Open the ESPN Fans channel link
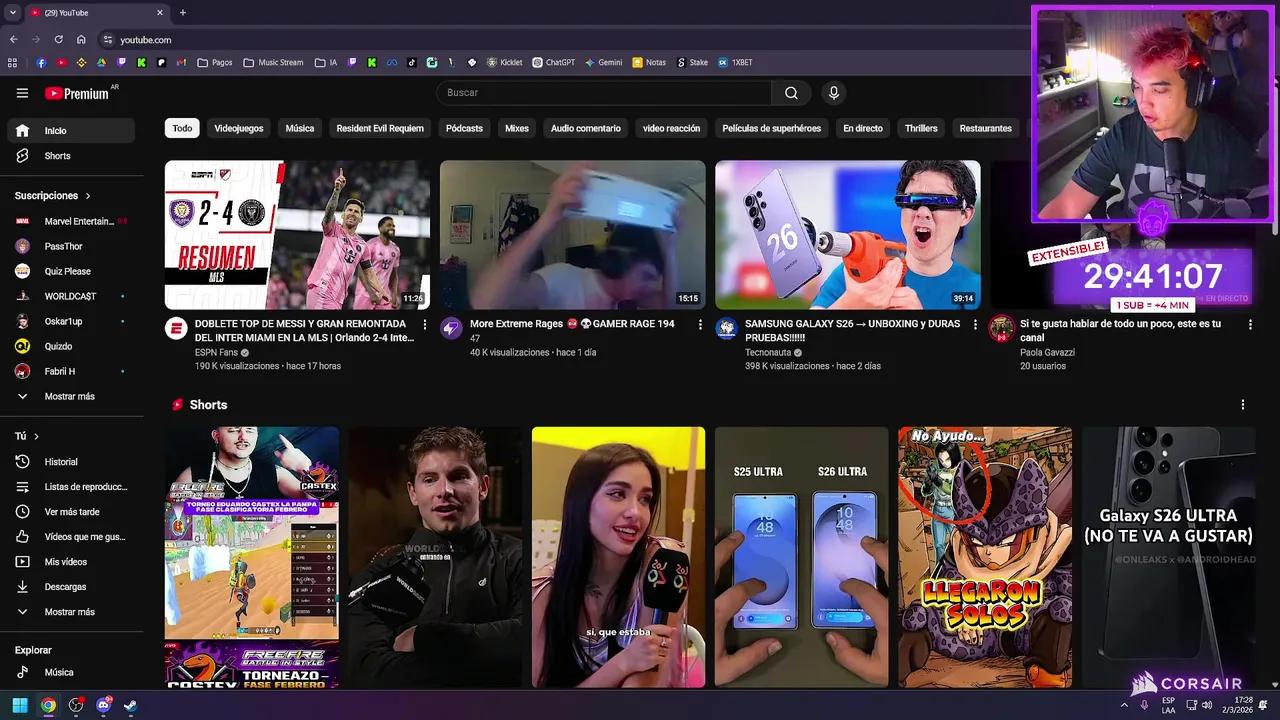The height and width of the screenshot is (720, 1280). (216, 352)
